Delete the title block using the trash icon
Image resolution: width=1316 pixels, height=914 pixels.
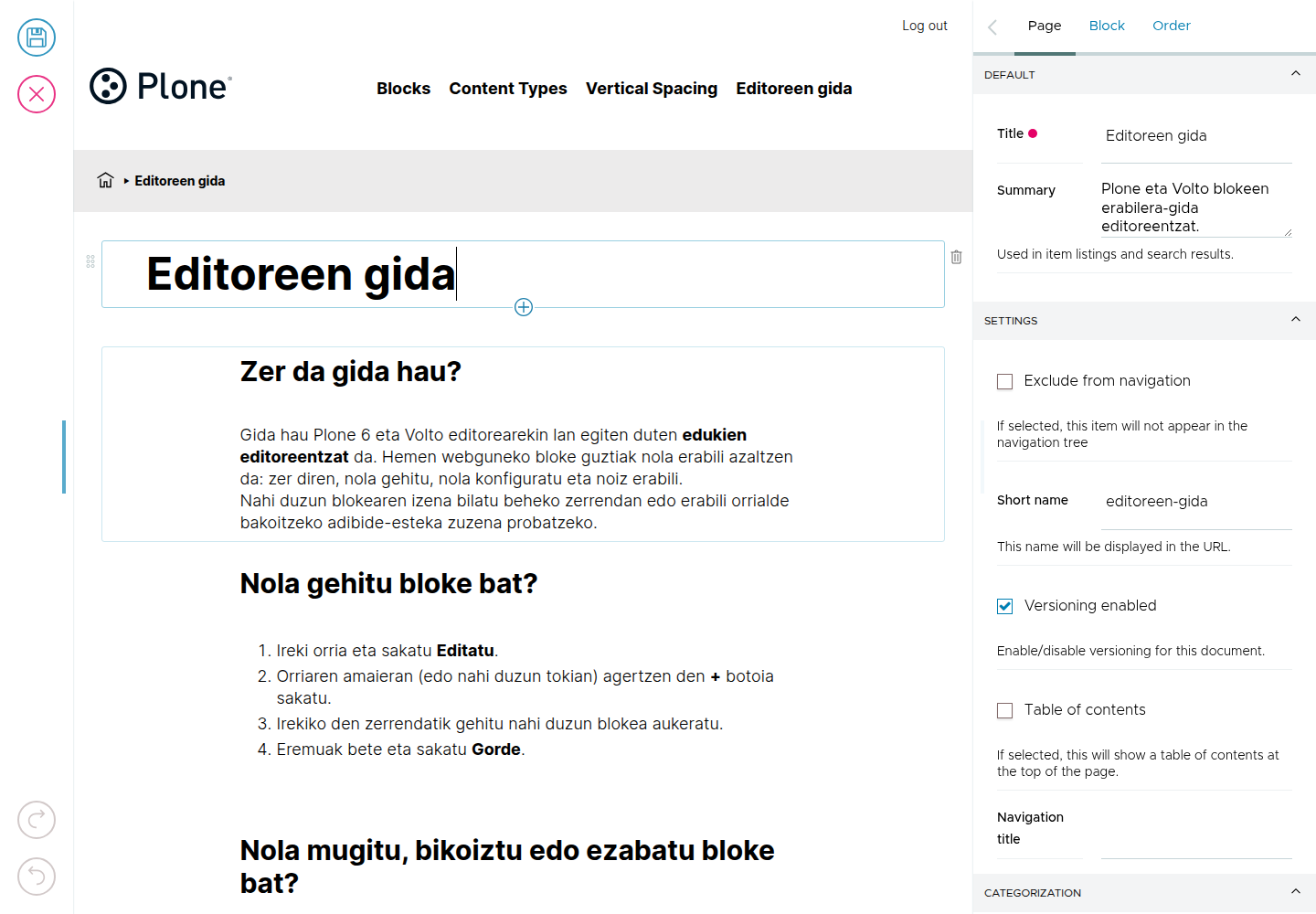[x=956, y=257]
